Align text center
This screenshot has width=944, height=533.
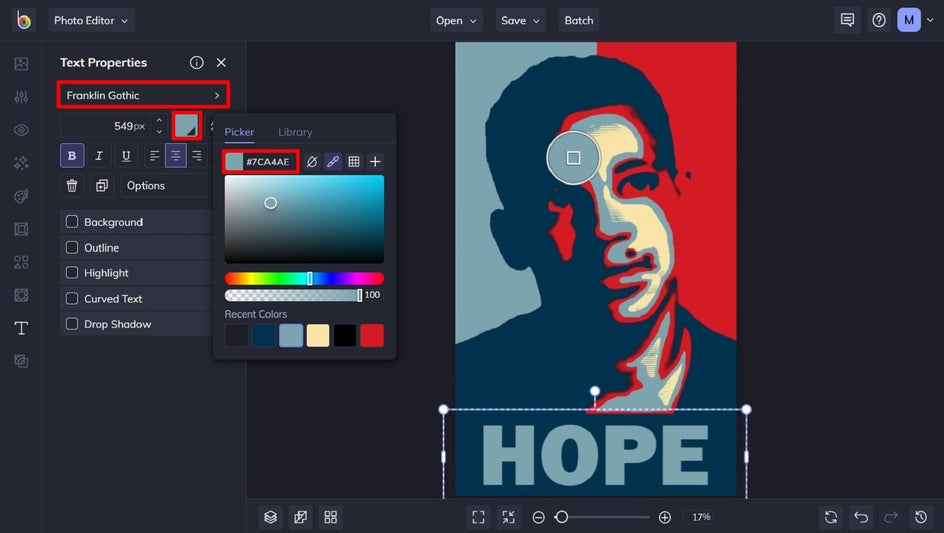point(175,156)
